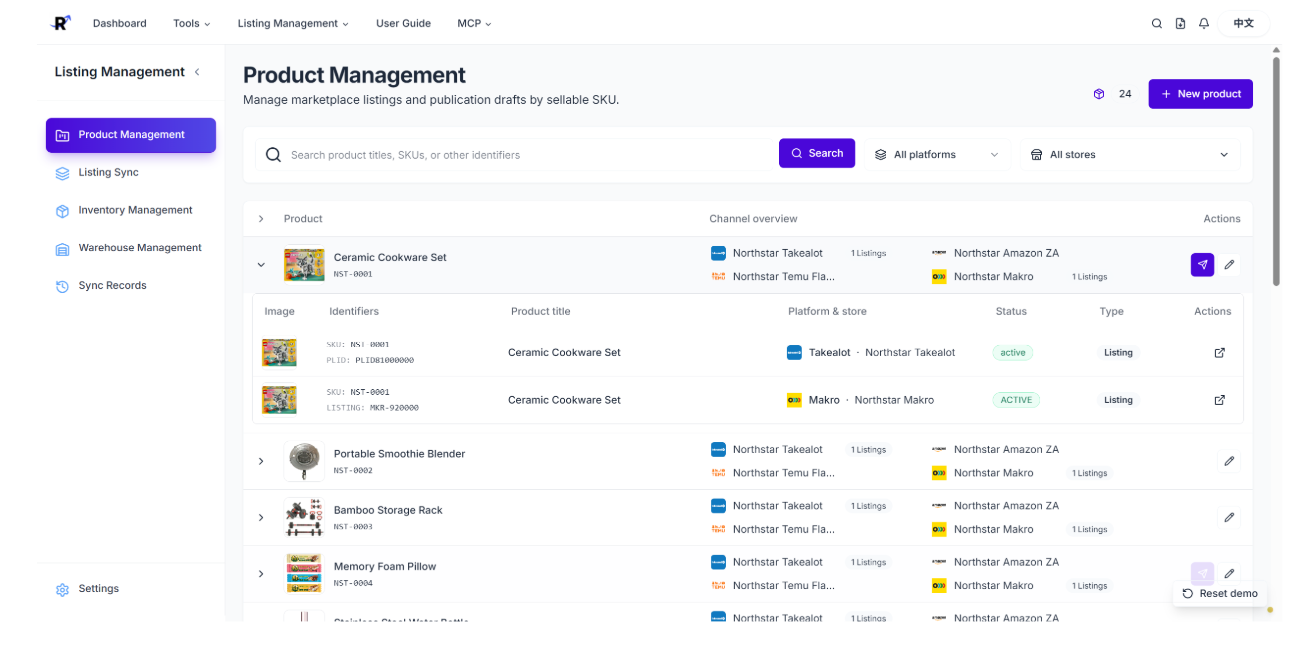This screenshot has height=650, width=1313.
Task: Go to Dashboard in top navigation
Action: (x=120, y=23)
